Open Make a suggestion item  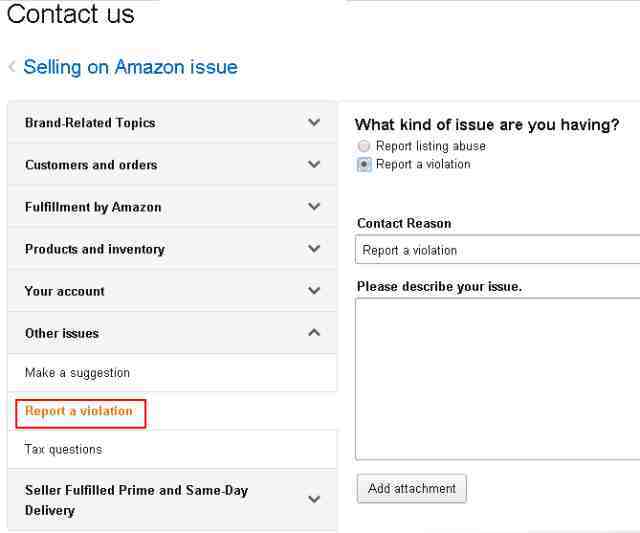[77, 373]
